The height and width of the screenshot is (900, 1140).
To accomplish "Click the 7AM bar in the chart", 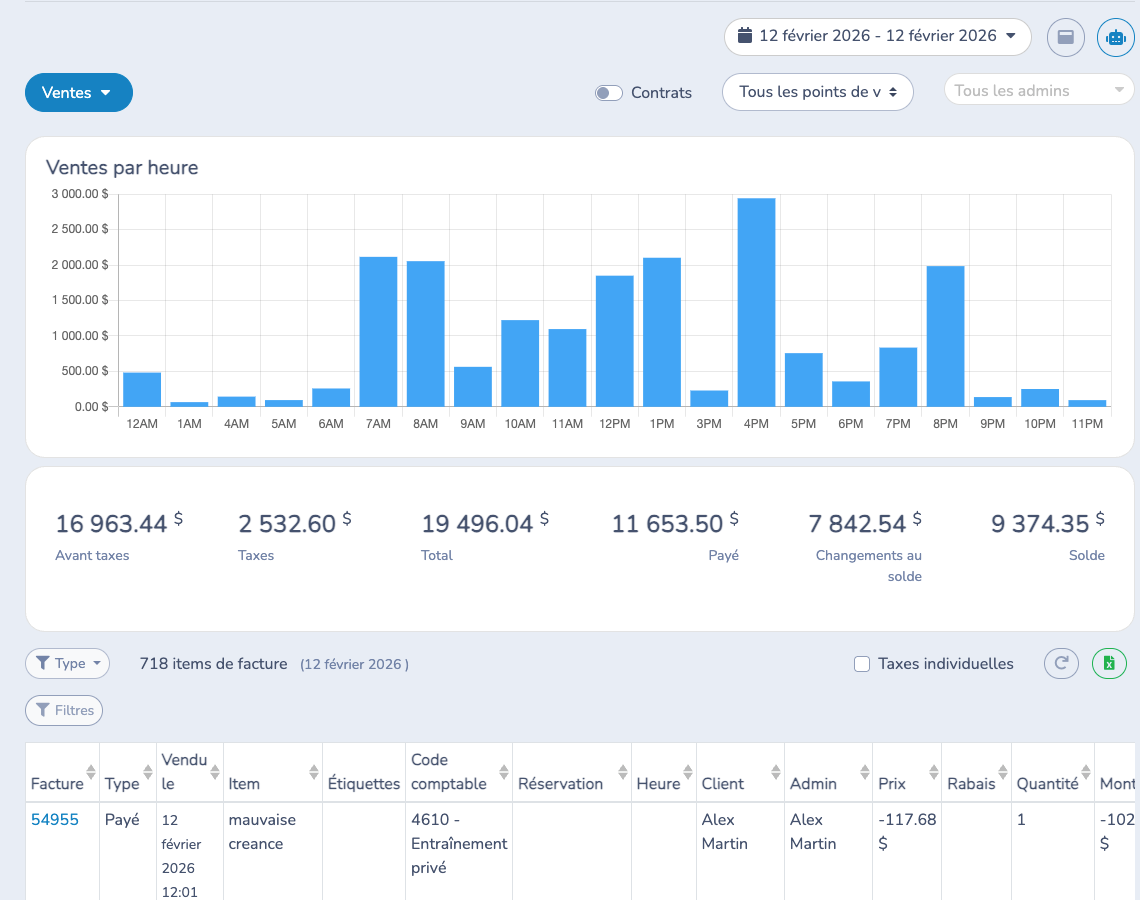I will (378, 332).
